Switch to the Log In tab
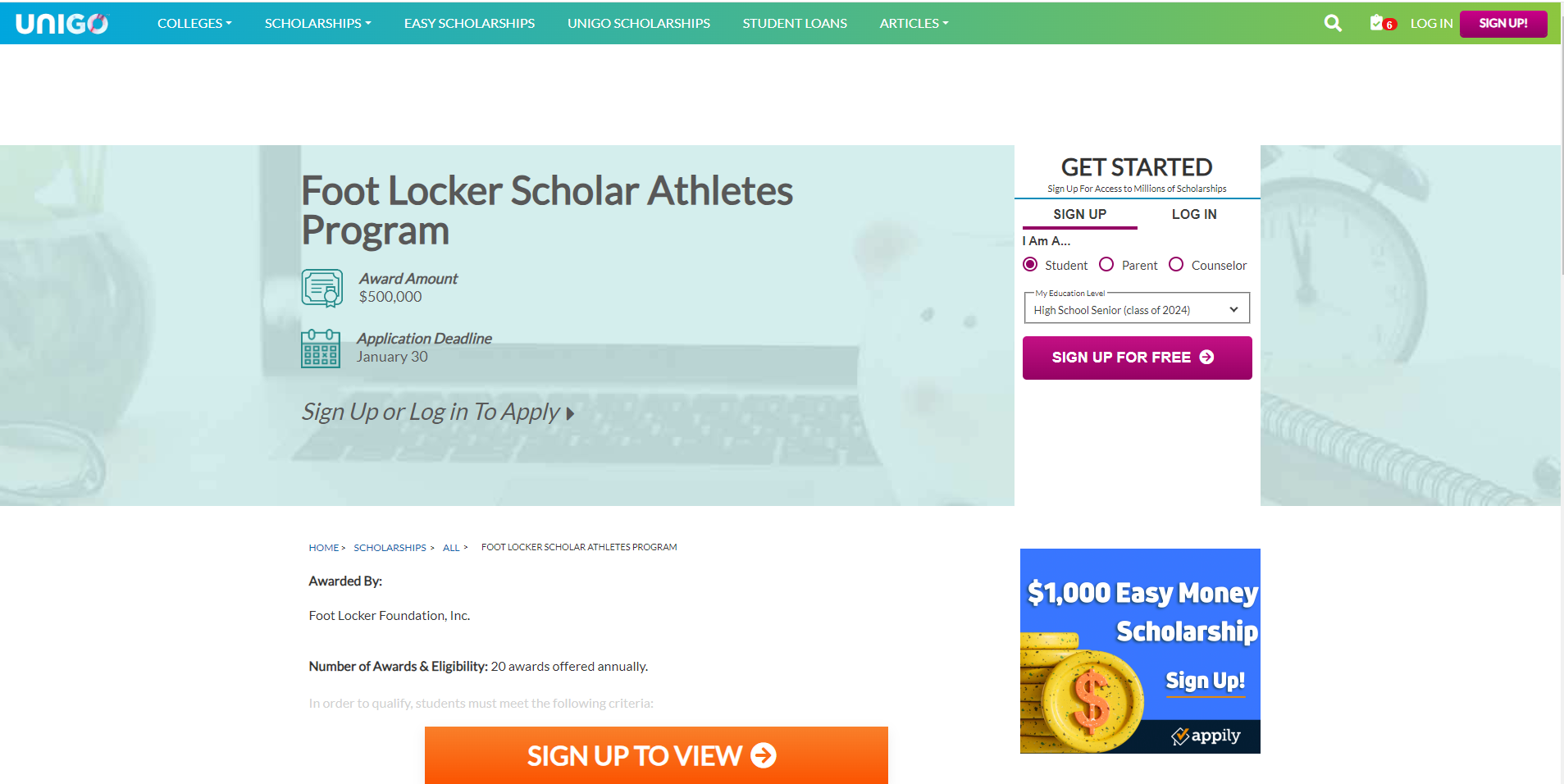 1193,214
